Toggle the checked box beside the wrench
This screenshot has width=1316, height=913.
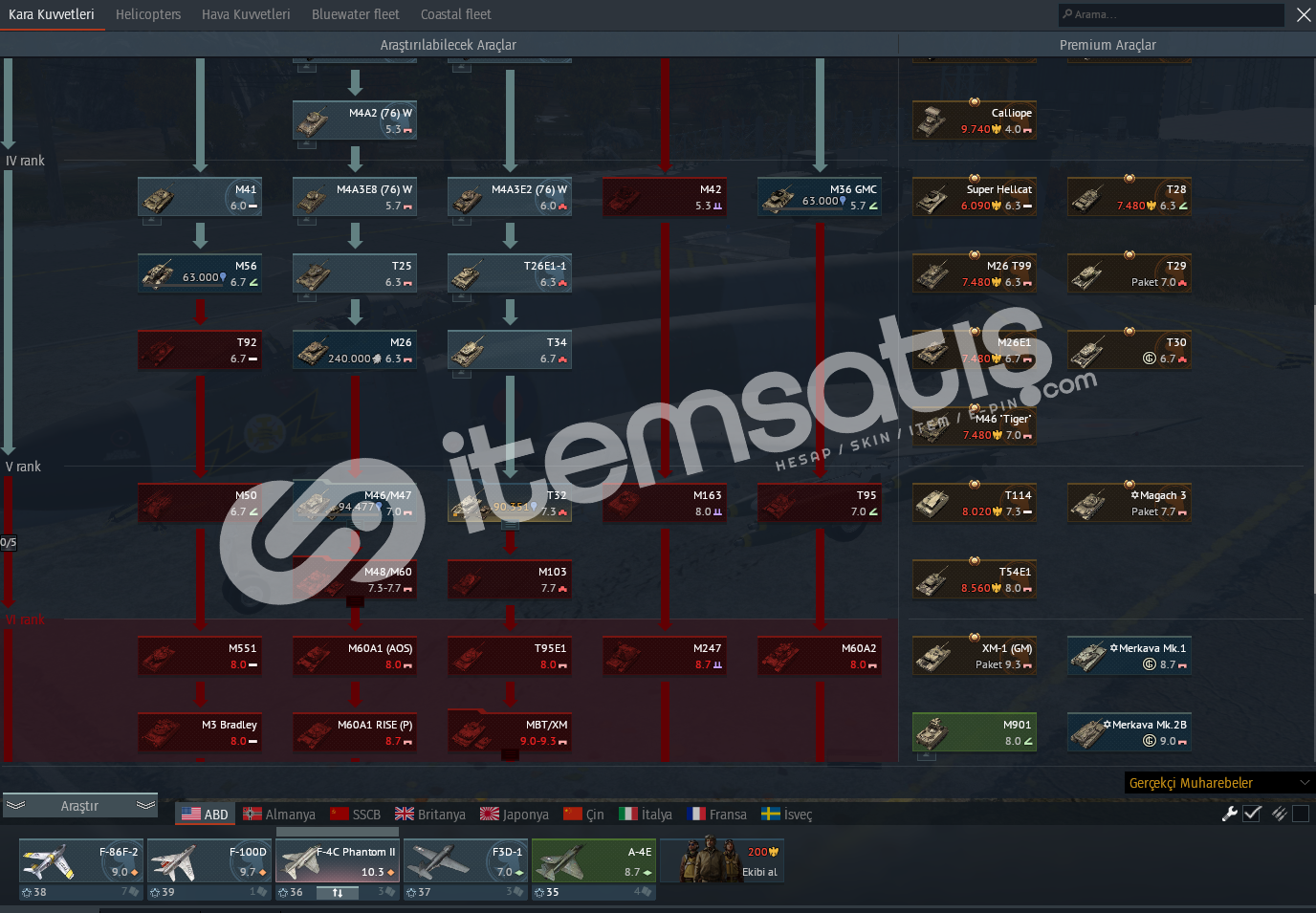click(1253, 814)
